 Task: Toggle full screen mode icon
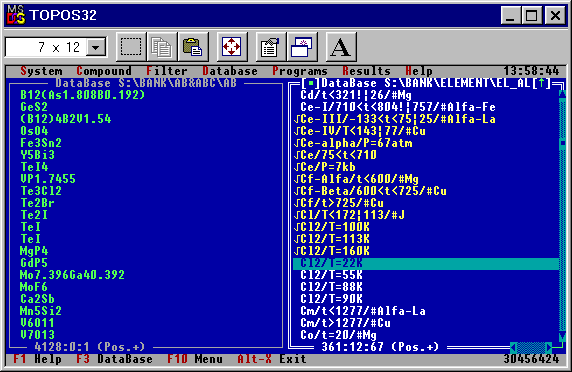pyautogui.click(x=232, y=47)
